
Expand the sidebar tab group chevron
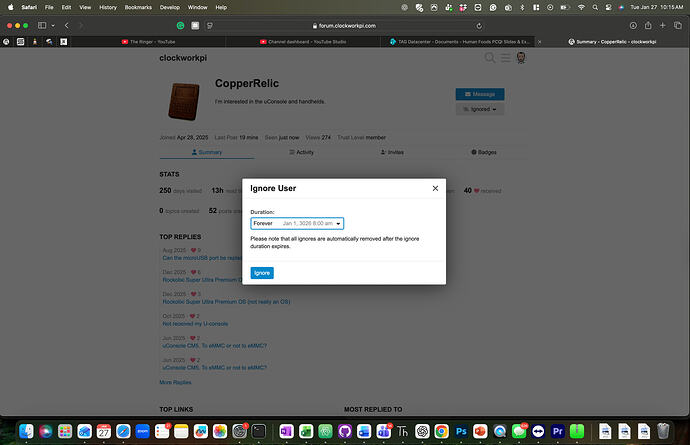pyautogui.click(x=53, y=26)
